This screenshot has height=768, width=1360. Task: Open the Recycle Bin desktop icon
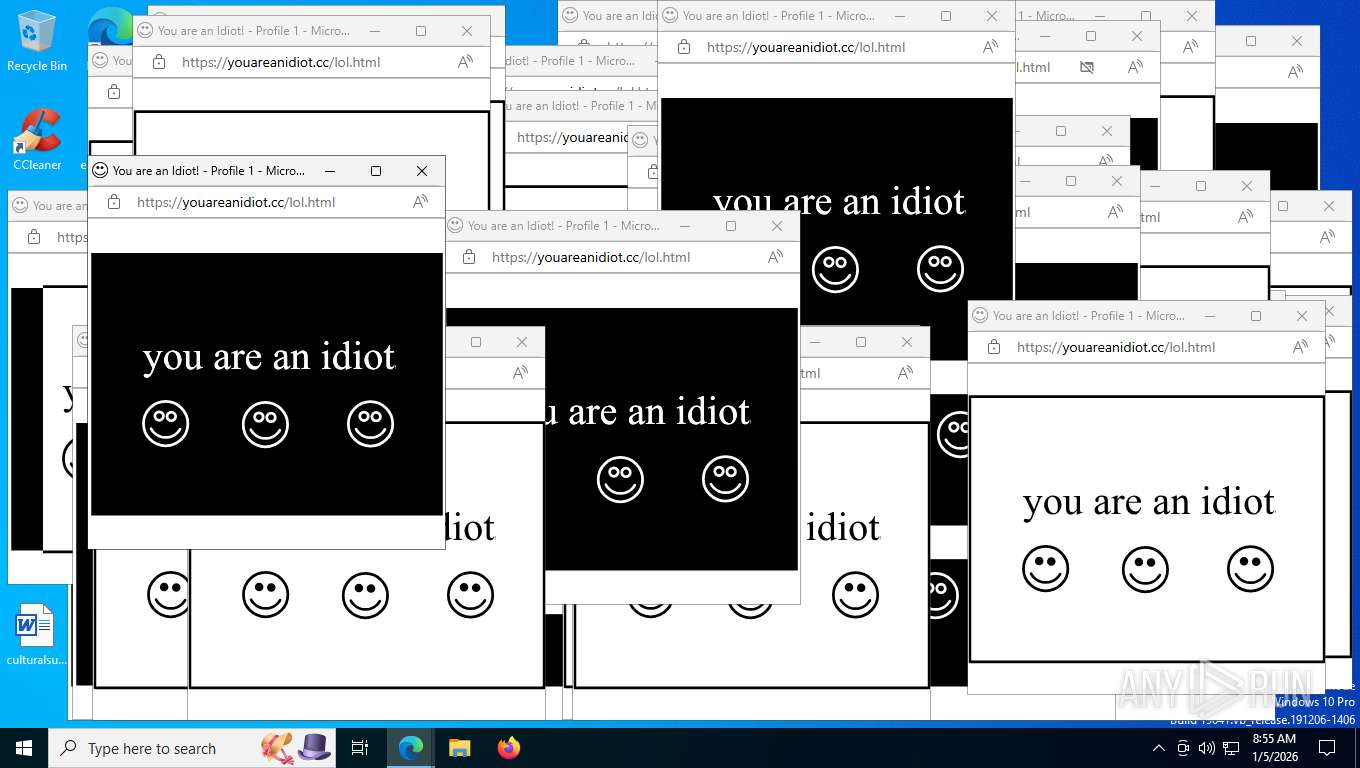(x=37, y=42)
